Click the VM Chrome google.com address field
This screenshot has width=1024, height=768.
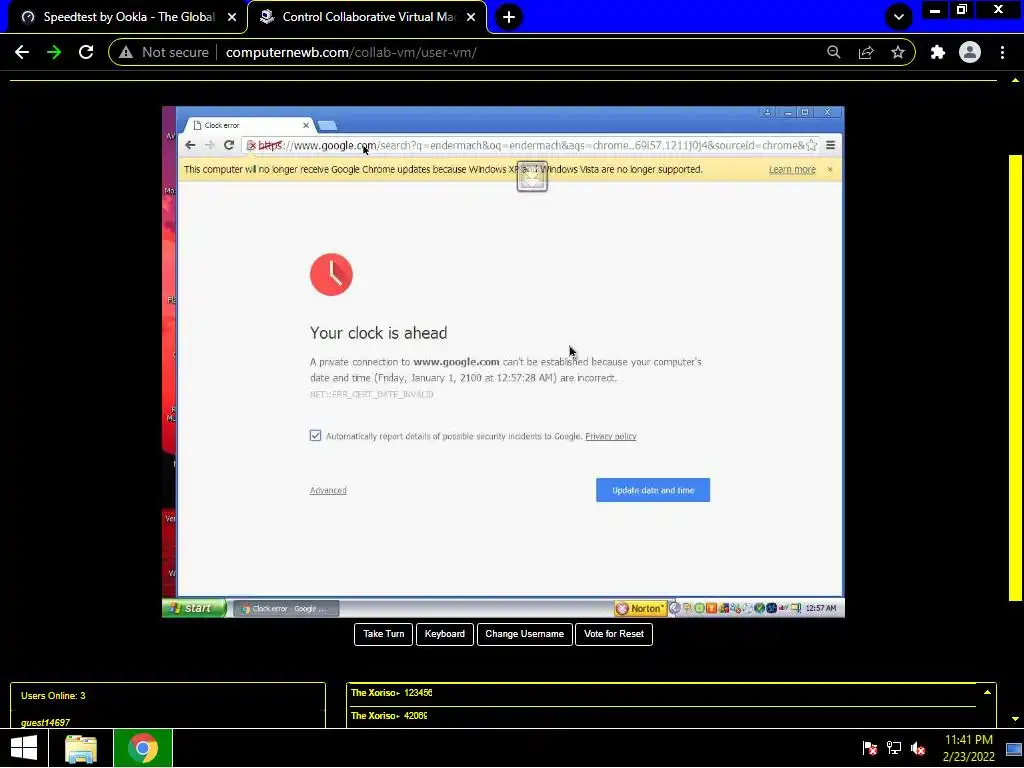[529, 145]
